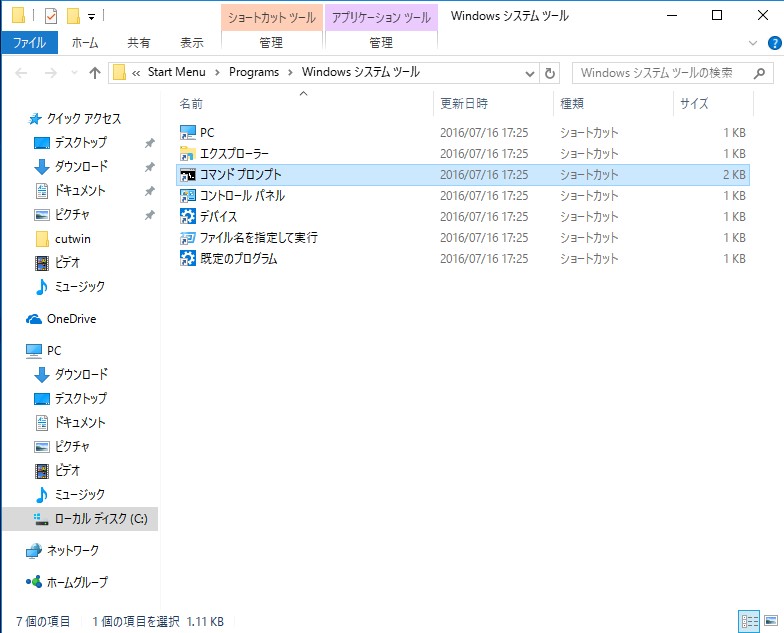Open the Help question mark icon

point(774,43)
